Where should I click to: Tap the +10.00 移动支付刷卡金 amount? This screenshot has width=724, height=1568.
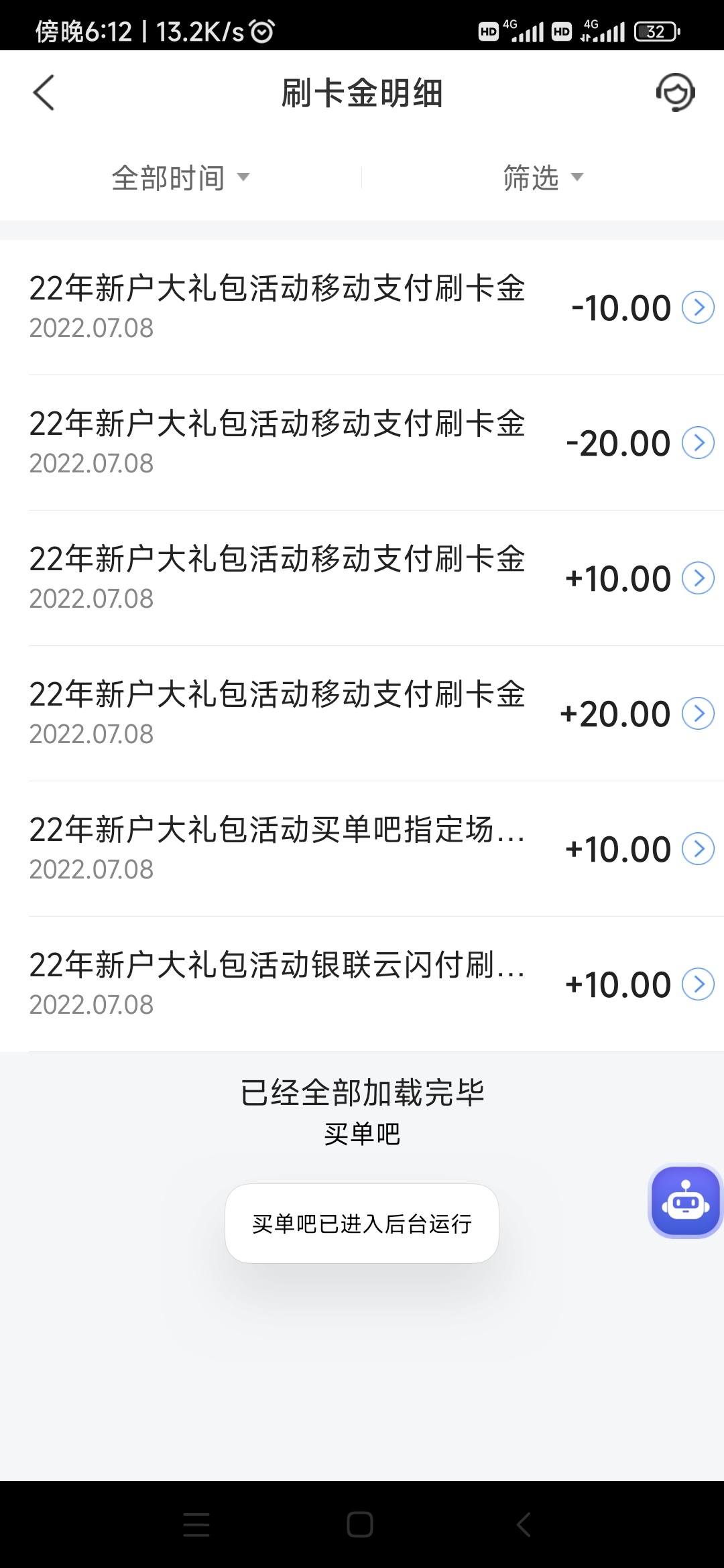pyautogui.click(x=618, y=578)
